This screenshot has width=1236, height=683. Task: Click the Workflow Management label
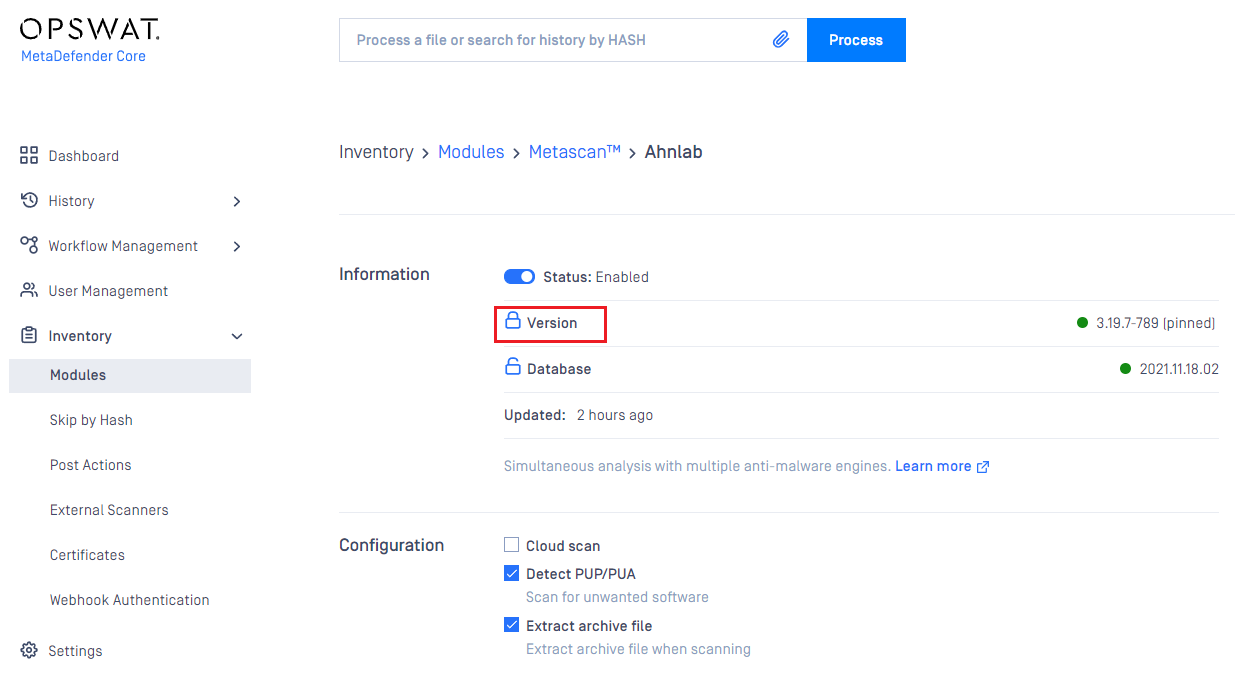tap(123, 246)
